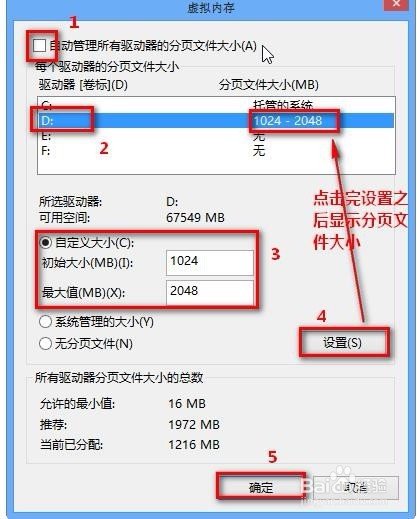Choose the 系统管理的大小 radio option
This screenshot has width=417, height=519.
click(x=45, y=322)
